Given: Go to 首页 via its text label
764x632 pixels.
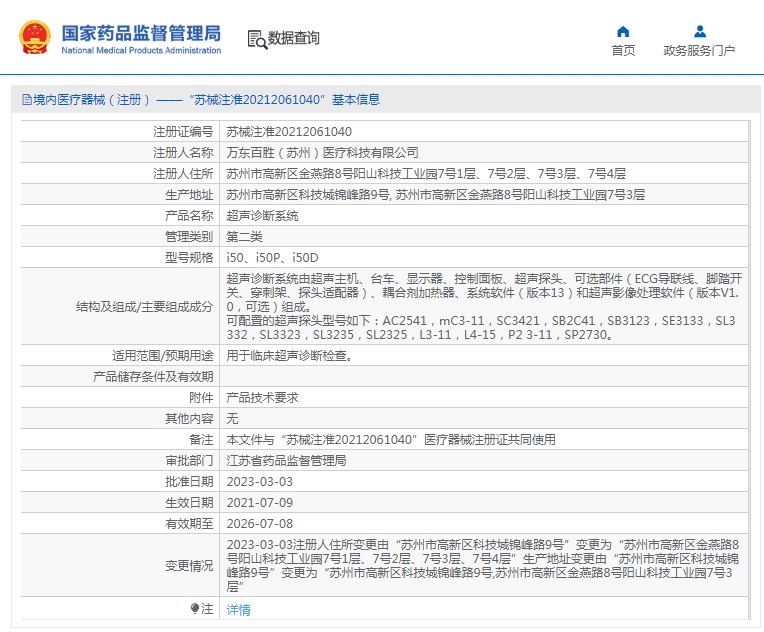Looking at the screenshot, I should (623, 51).
